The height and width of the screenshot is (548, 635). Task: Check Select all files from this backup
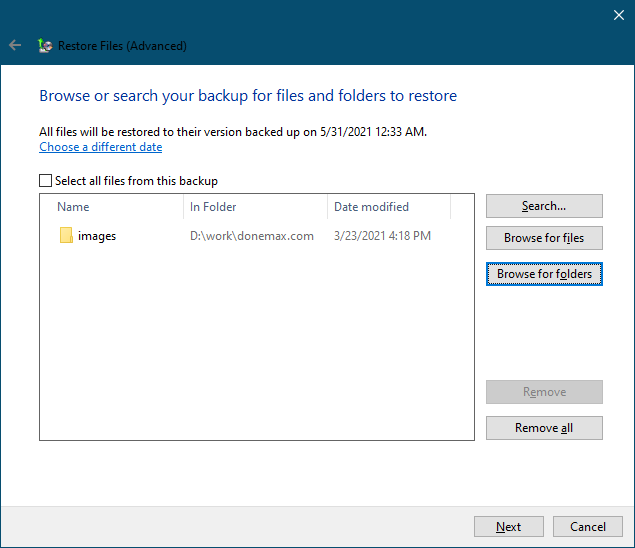pos(45,181)
